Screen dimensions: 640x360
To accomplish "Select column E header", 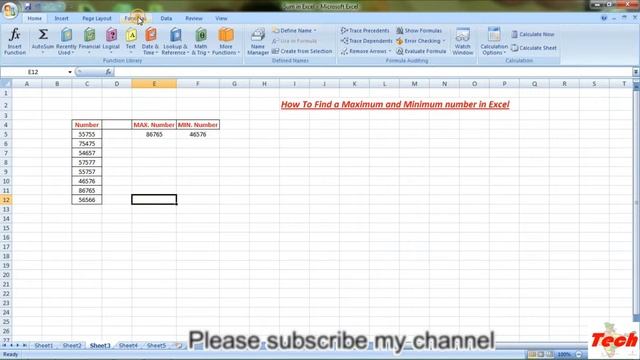I will 154,84.
